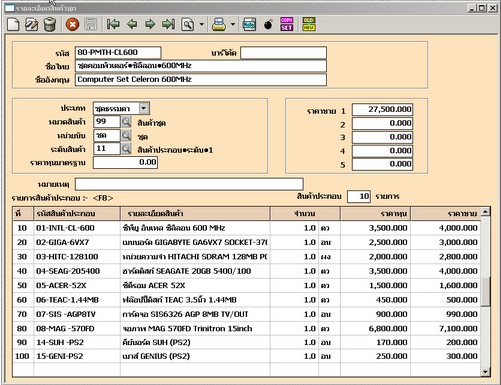This screenshot has height=385, width=501.
Task: Click lookup magnifier next to level 11
Action: (126, 149)
